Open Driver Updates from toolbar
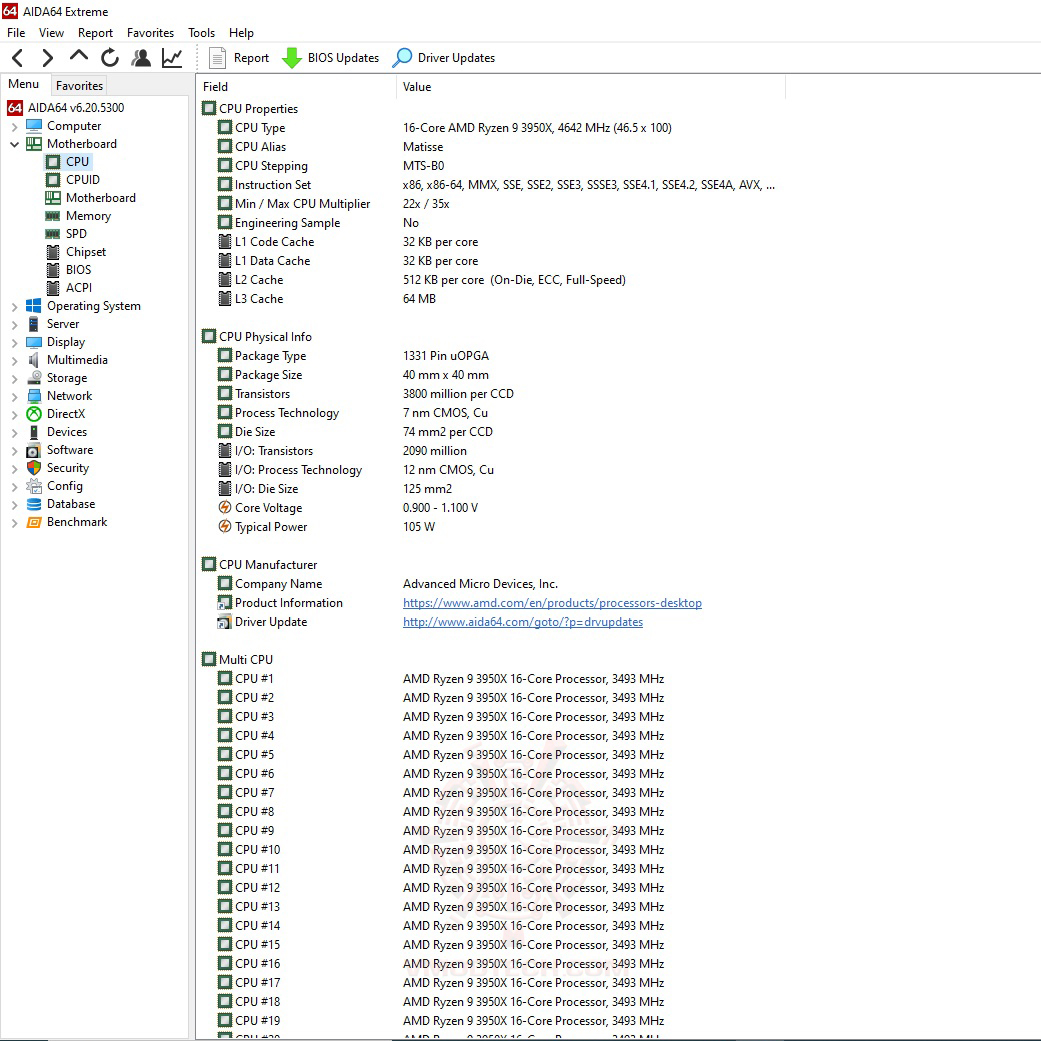Viewport: 1041px width, 1041px height. pyautogui.click(x=443, y=58)
